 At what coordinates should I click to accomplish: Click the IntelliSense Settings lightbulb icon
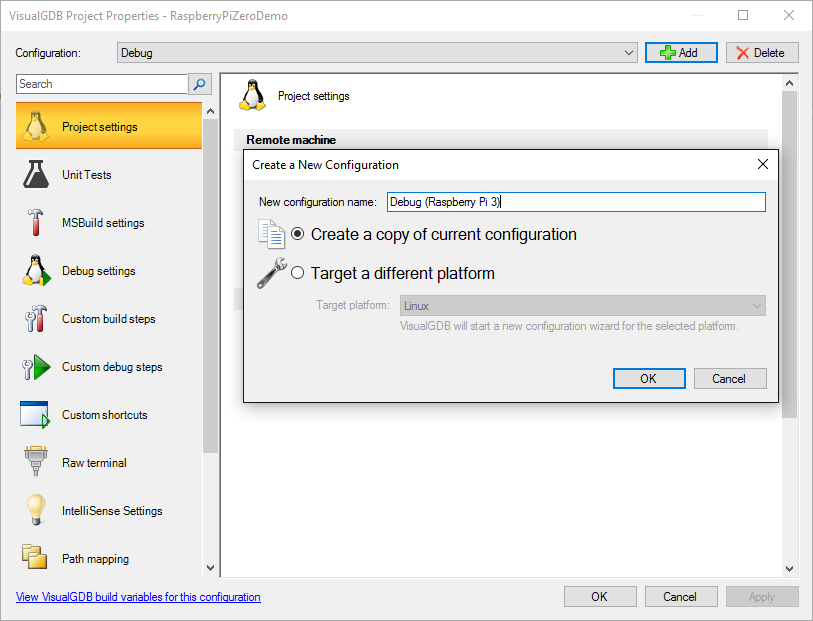pos(36,510)
